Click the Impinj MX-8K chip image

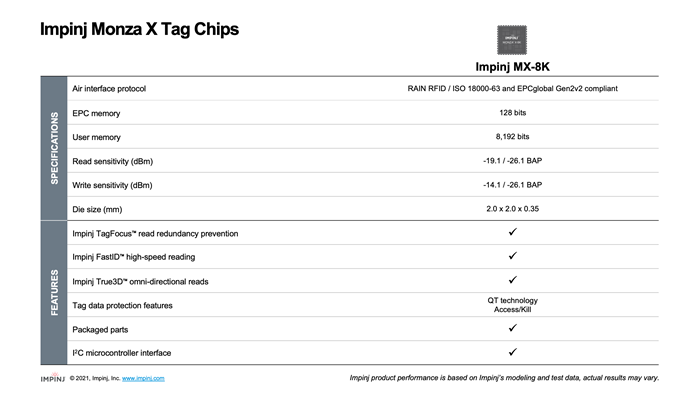(x=512, y=40)
